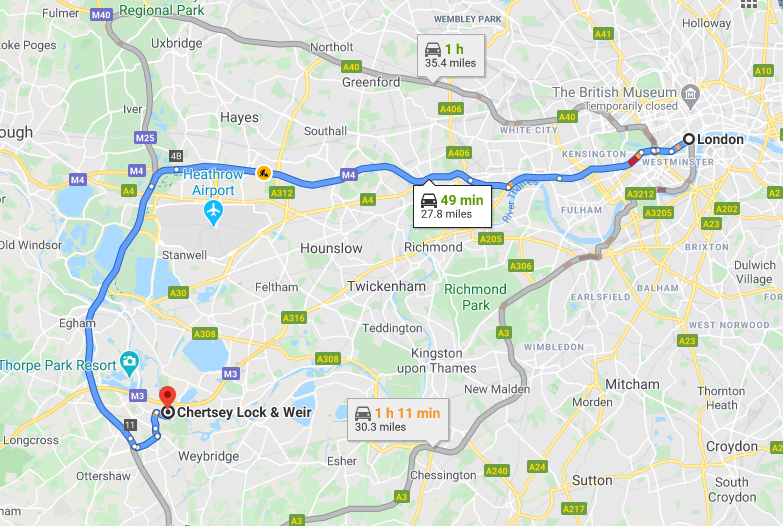Click the M25 road shield near Iver
The width and height of the screenshot is (783, 526).
pos(145,138)
